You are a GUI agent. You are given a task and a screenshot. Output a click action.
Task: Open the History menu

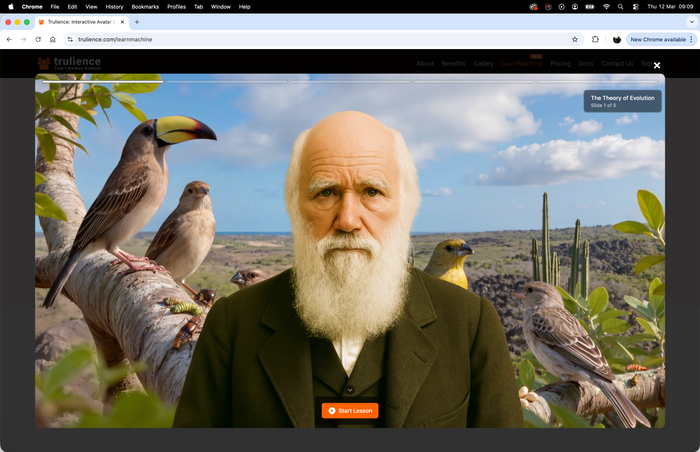coord(114,6)
